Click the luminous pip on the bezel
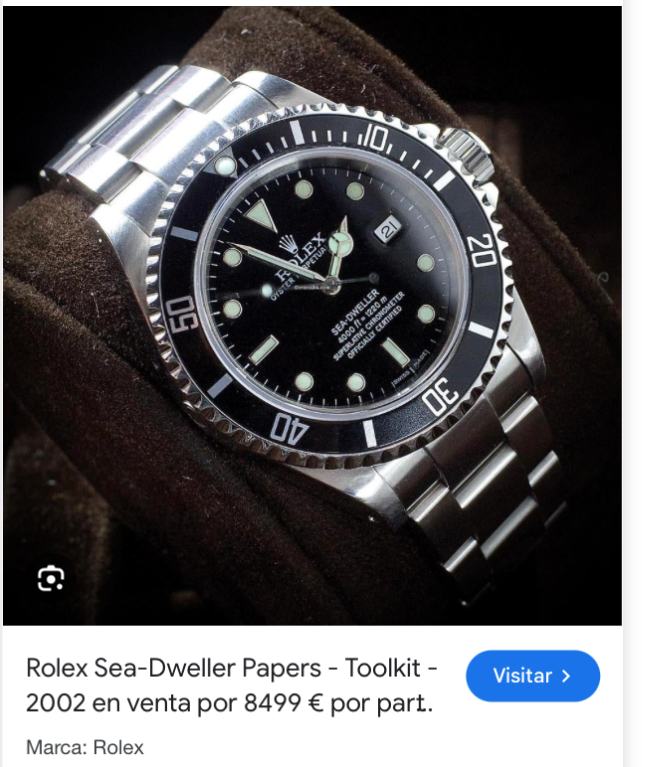The image size is (652, 767). click(225, 165)
